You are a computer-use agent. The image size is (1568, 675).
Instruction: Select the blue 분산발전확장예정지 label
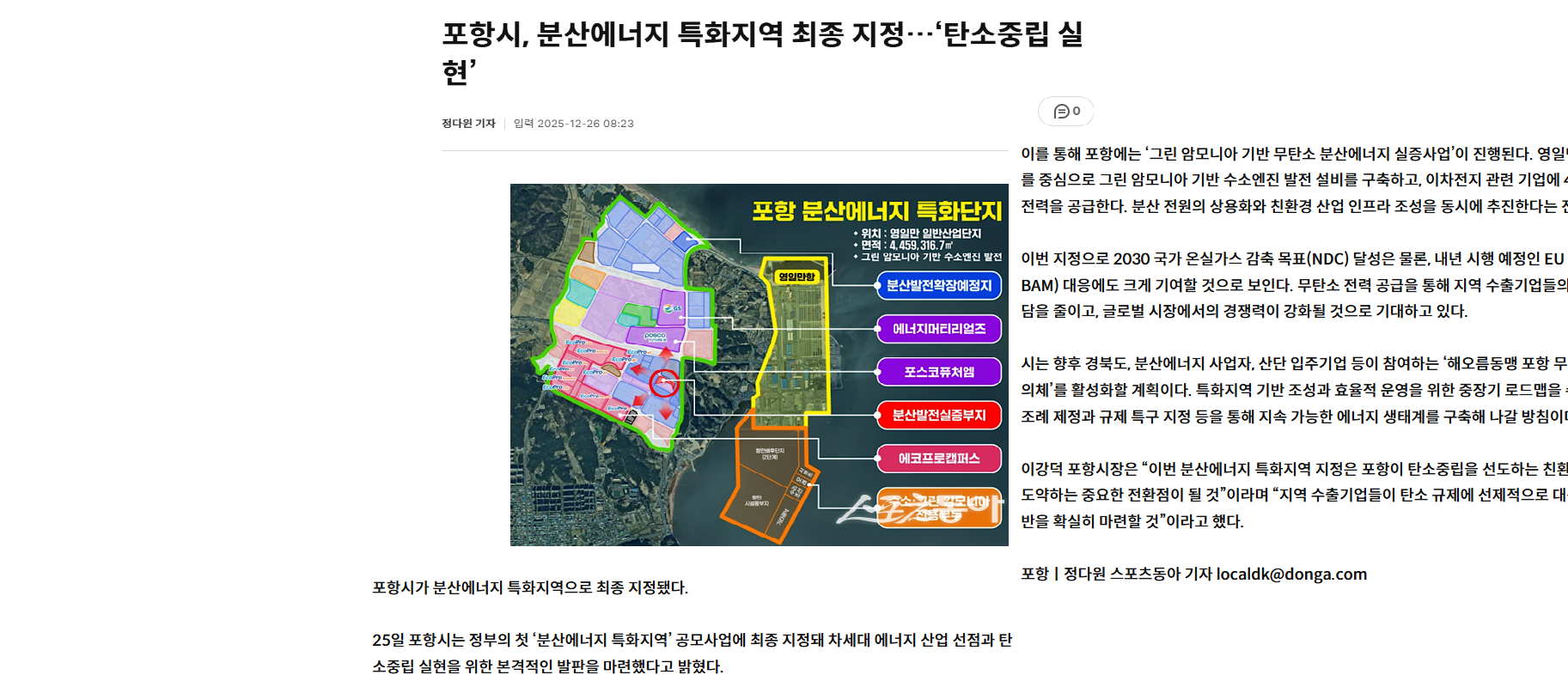coord(938,285)
